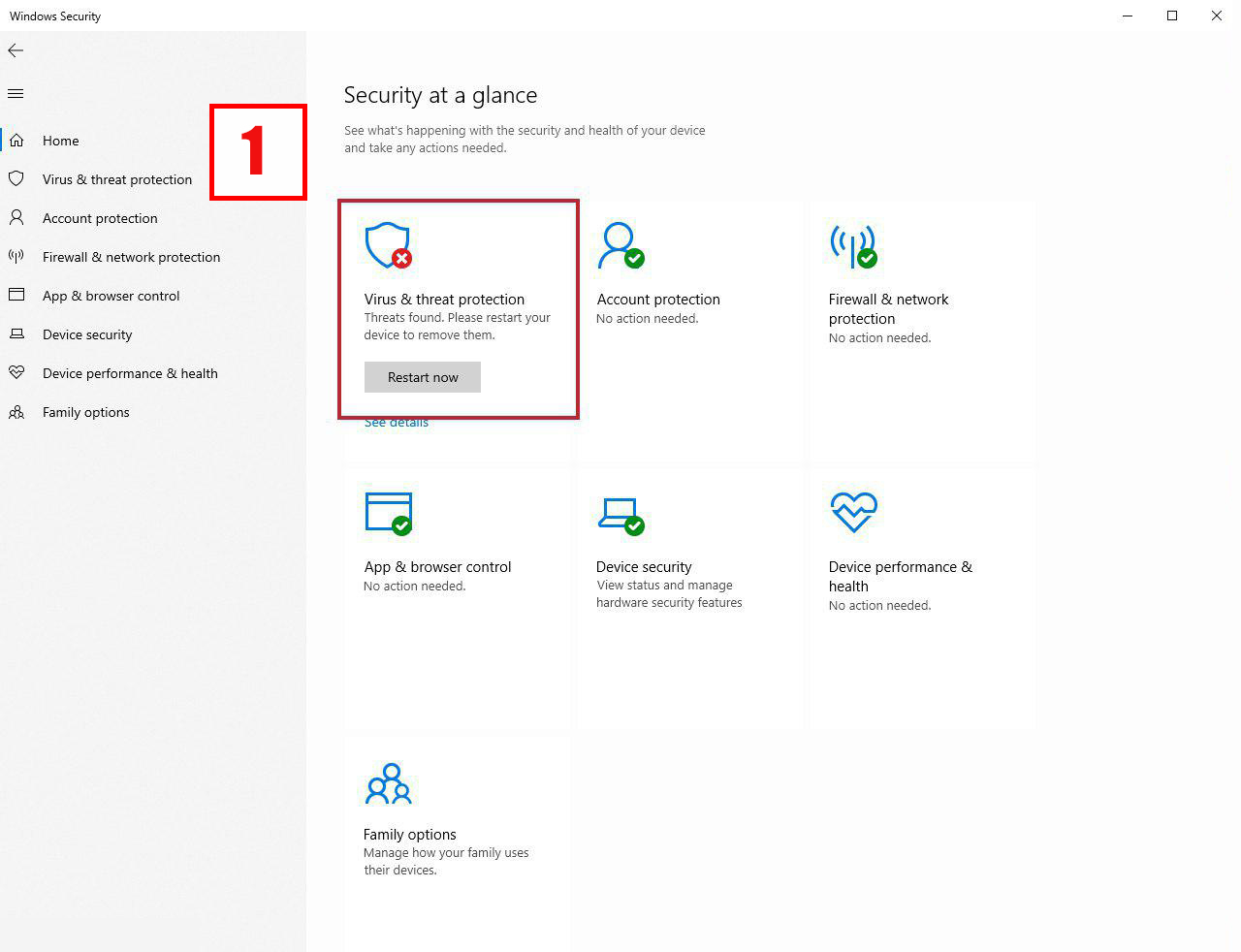1241x952 pixels.
Task: Open the Virus & threat protection tile title
Action: (444, 300)
